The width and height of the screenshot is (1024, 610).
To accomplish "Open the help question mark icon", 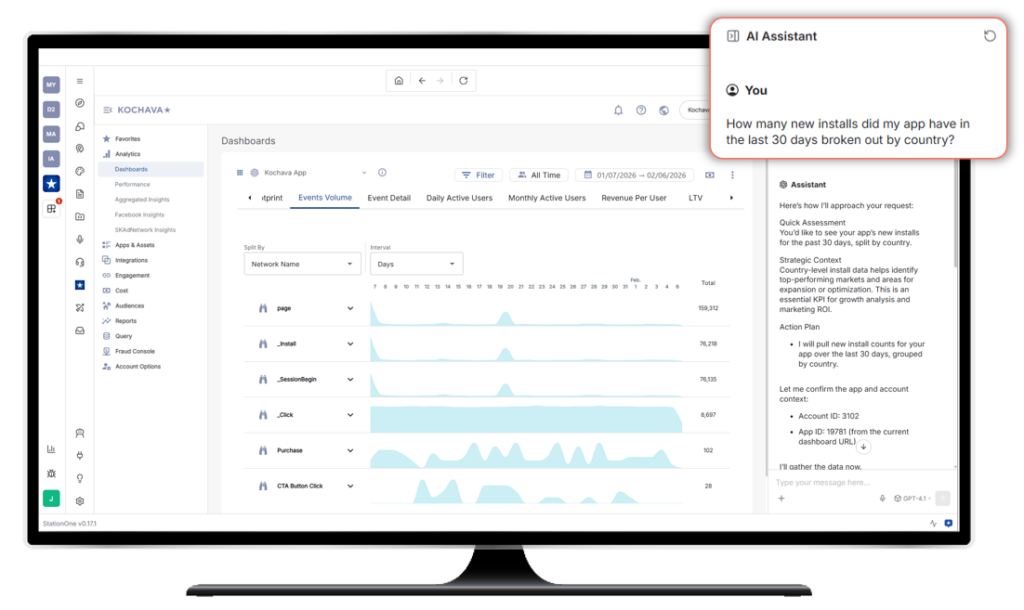I will tap(641, 110).
